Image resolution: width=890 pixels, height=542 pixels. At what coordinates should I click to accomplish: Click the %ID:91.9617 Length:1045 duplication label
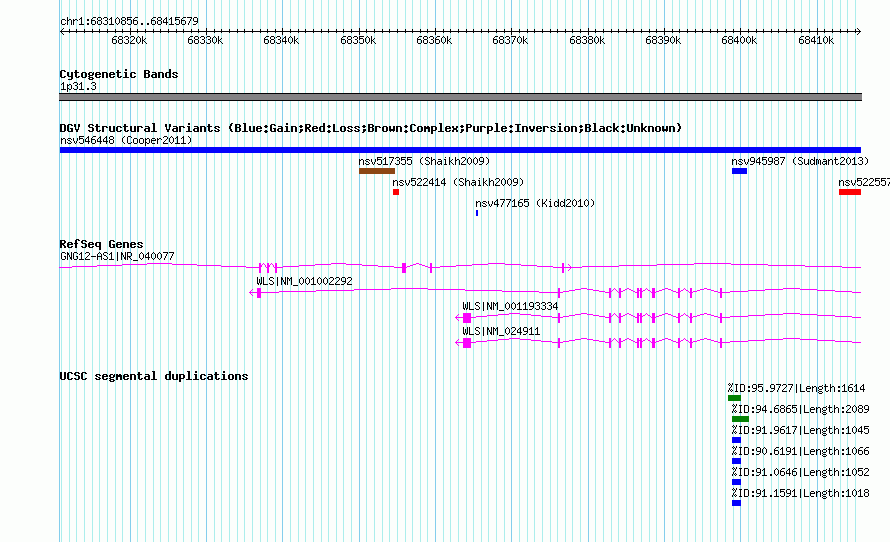pyautogui.click(x=800, y=430)
